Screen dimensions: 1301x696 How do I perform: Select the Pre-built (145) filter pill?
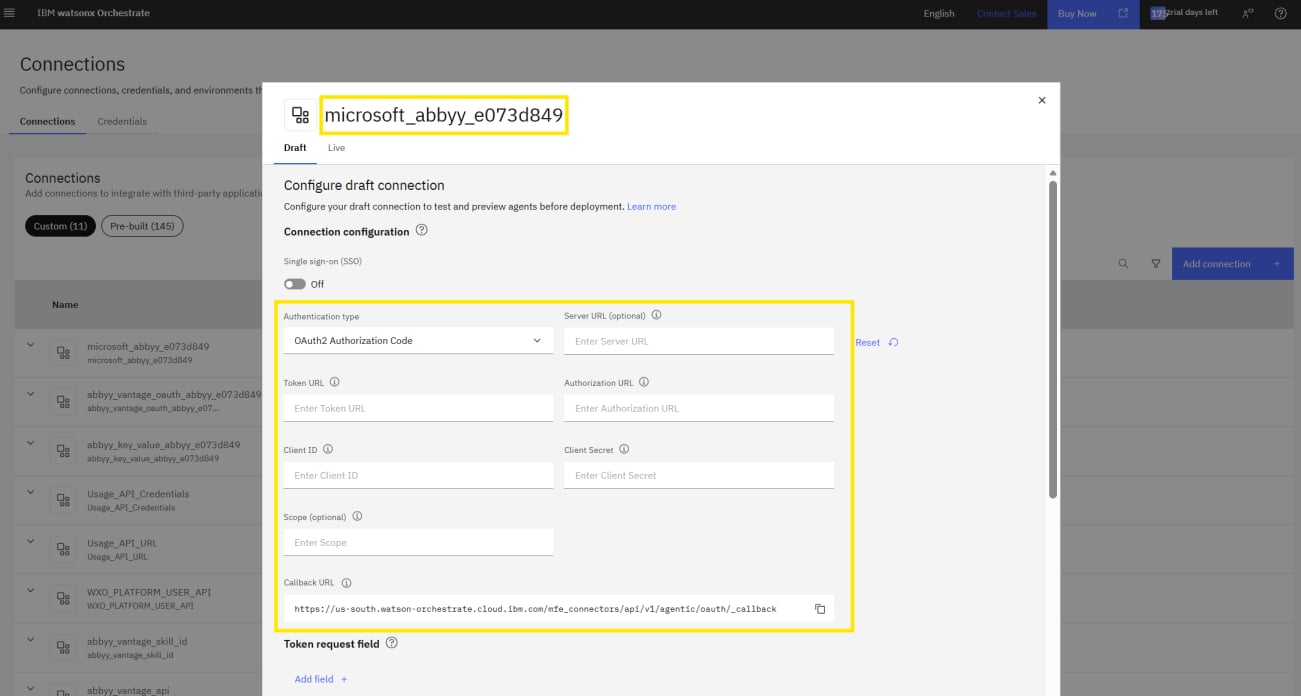pyautogui.click(x=142, y=226)
